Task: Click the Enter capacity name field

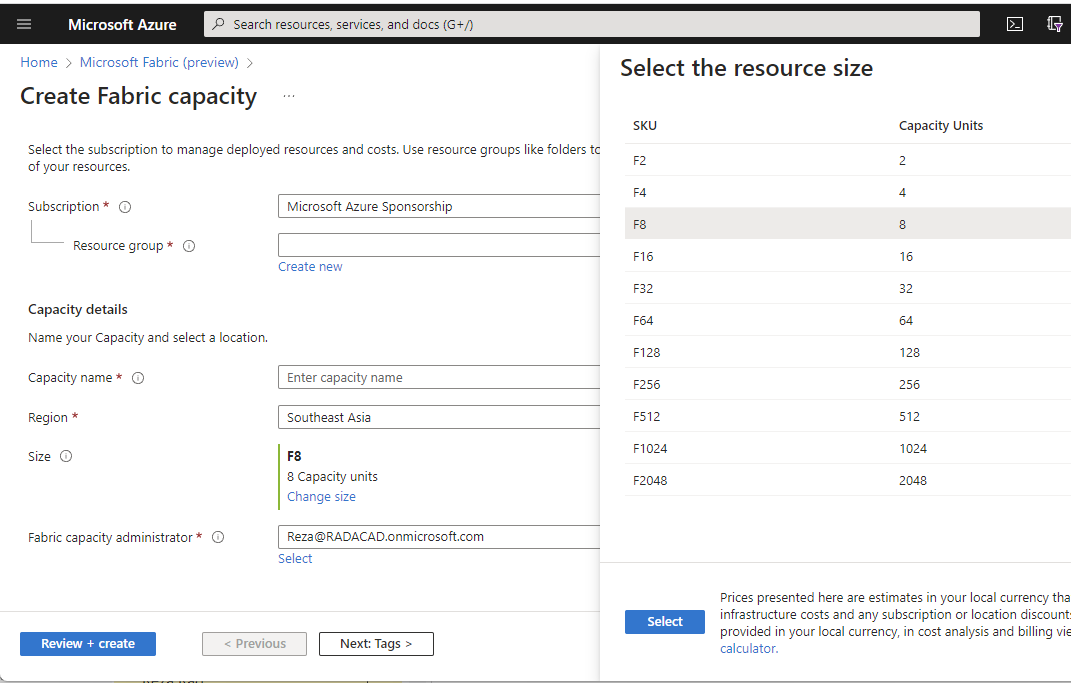Action: point(438,378)
